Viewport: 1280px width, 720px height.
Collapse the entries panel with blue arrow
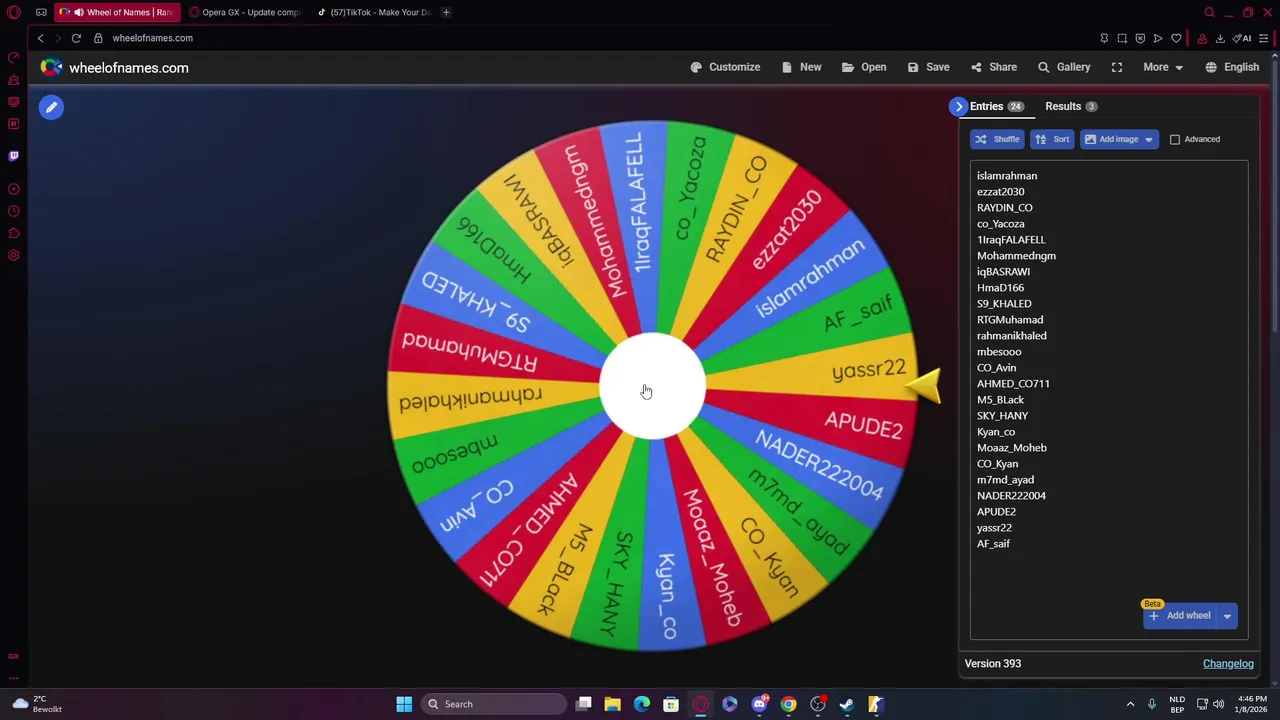coord(959,106)
